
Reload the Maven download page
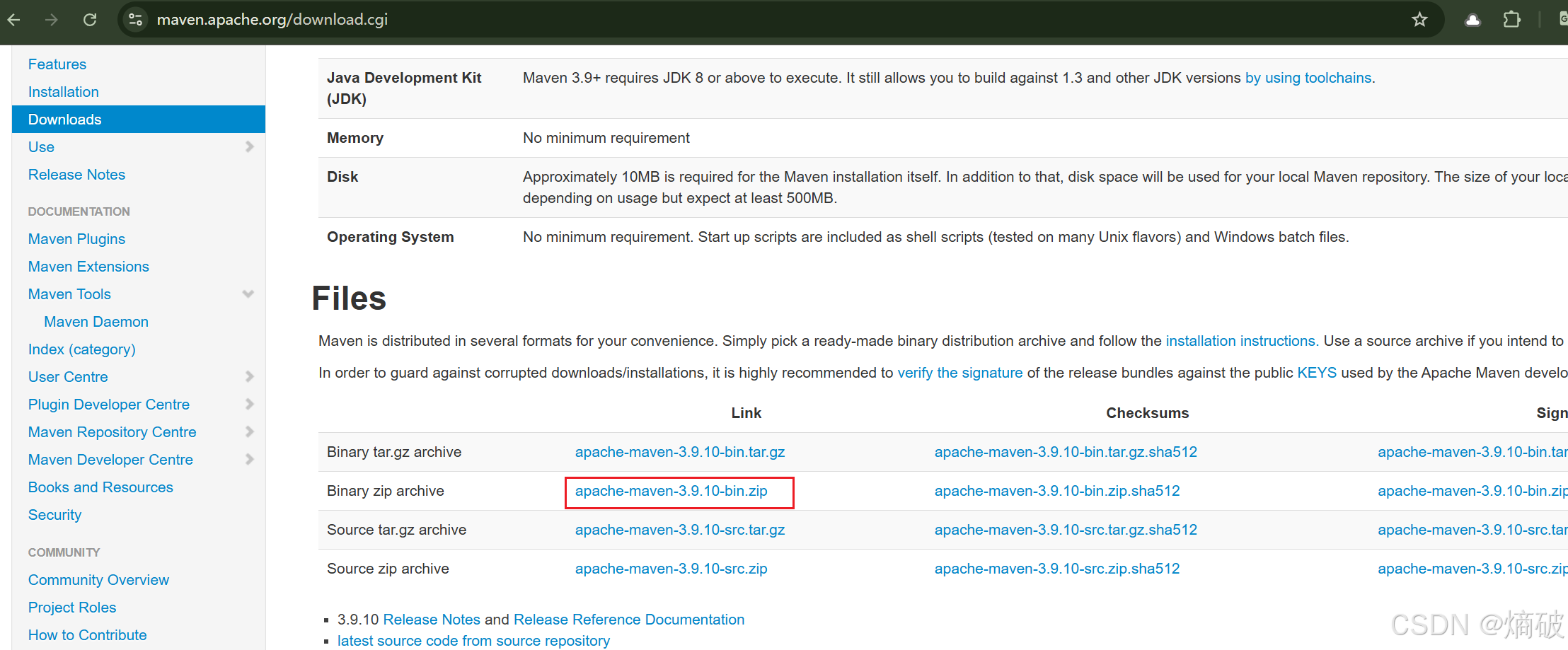(89, 20)
